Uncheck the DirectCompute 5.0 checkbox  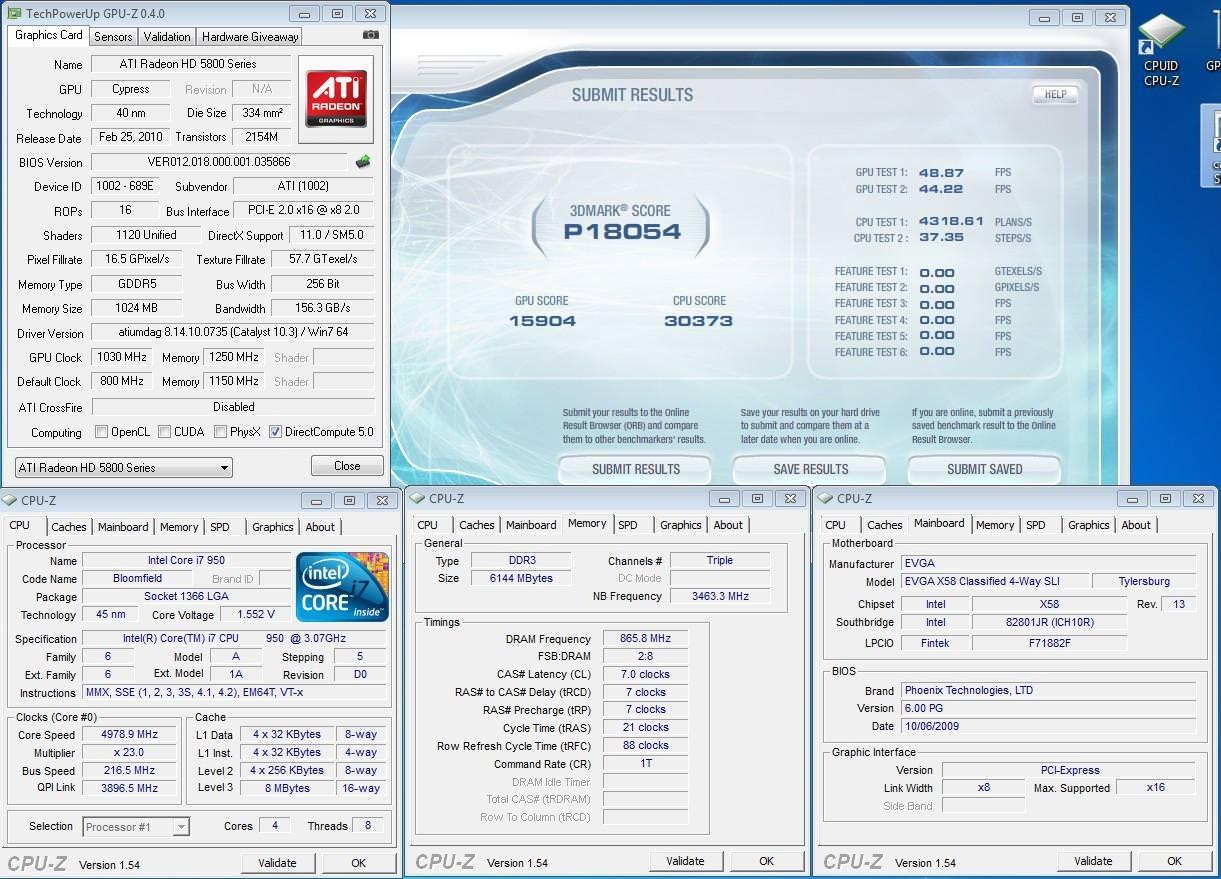[275, 432]
